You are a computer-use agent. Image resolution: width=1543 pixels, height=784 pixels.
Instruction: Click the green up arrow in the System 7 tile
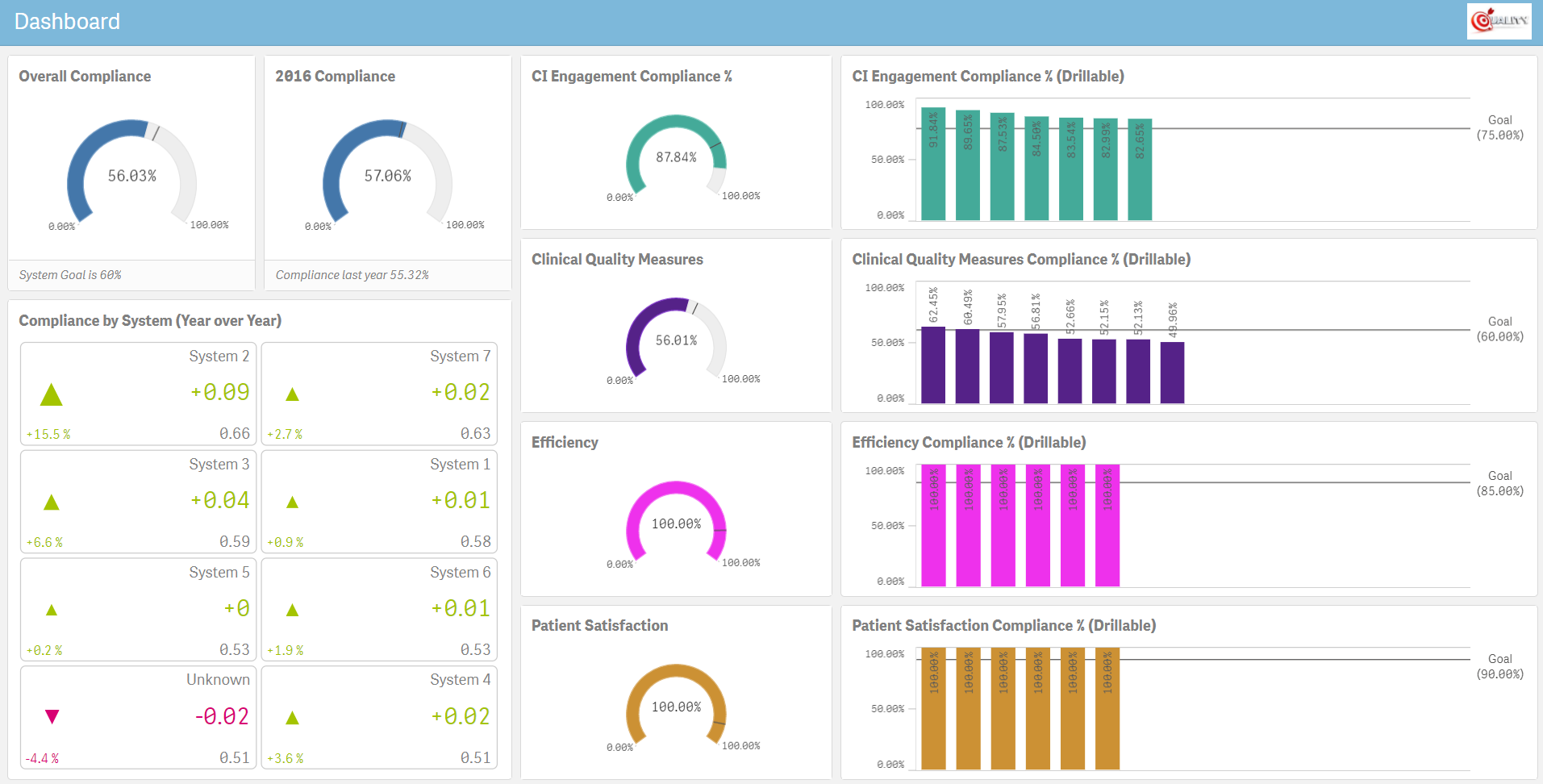[293, 394]
